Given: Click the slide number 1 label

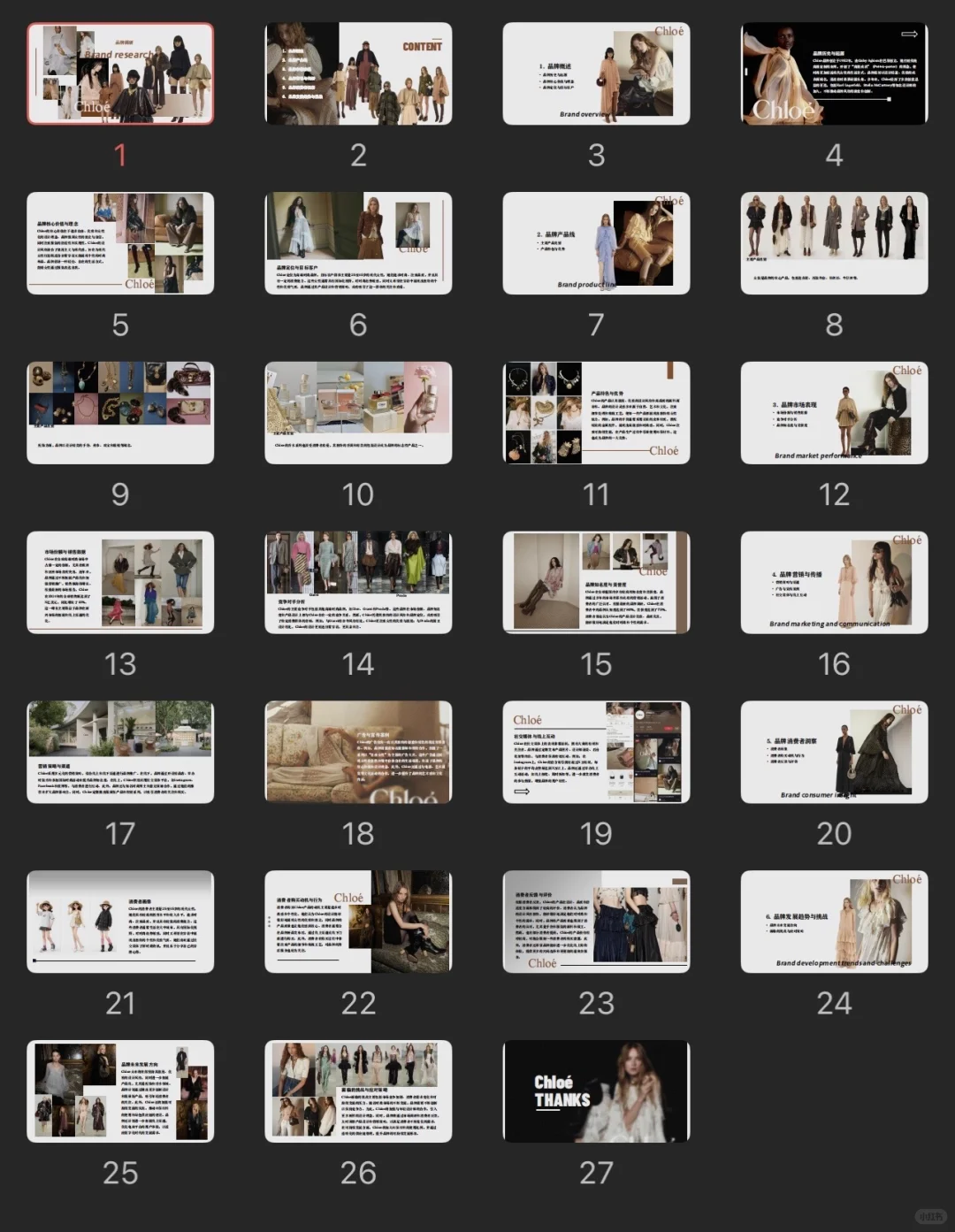Looking at the screenshot, I should pos(120,156).
